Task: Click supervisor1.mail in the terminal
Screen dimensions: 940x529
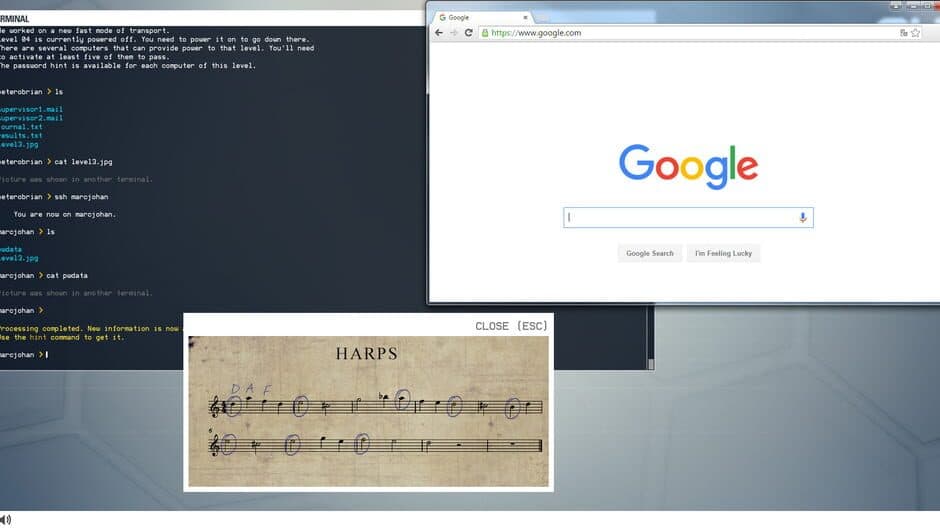Action: click(31, 109)
